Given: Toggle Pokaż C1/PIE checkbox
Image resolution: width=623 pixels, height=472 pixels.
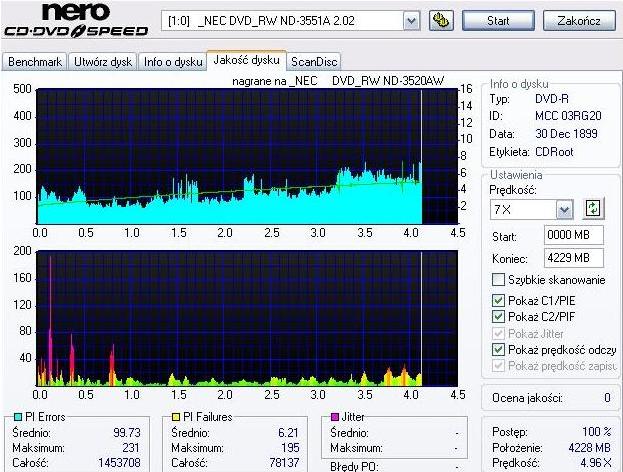Looking at the screenshot, I should [498, 300].
